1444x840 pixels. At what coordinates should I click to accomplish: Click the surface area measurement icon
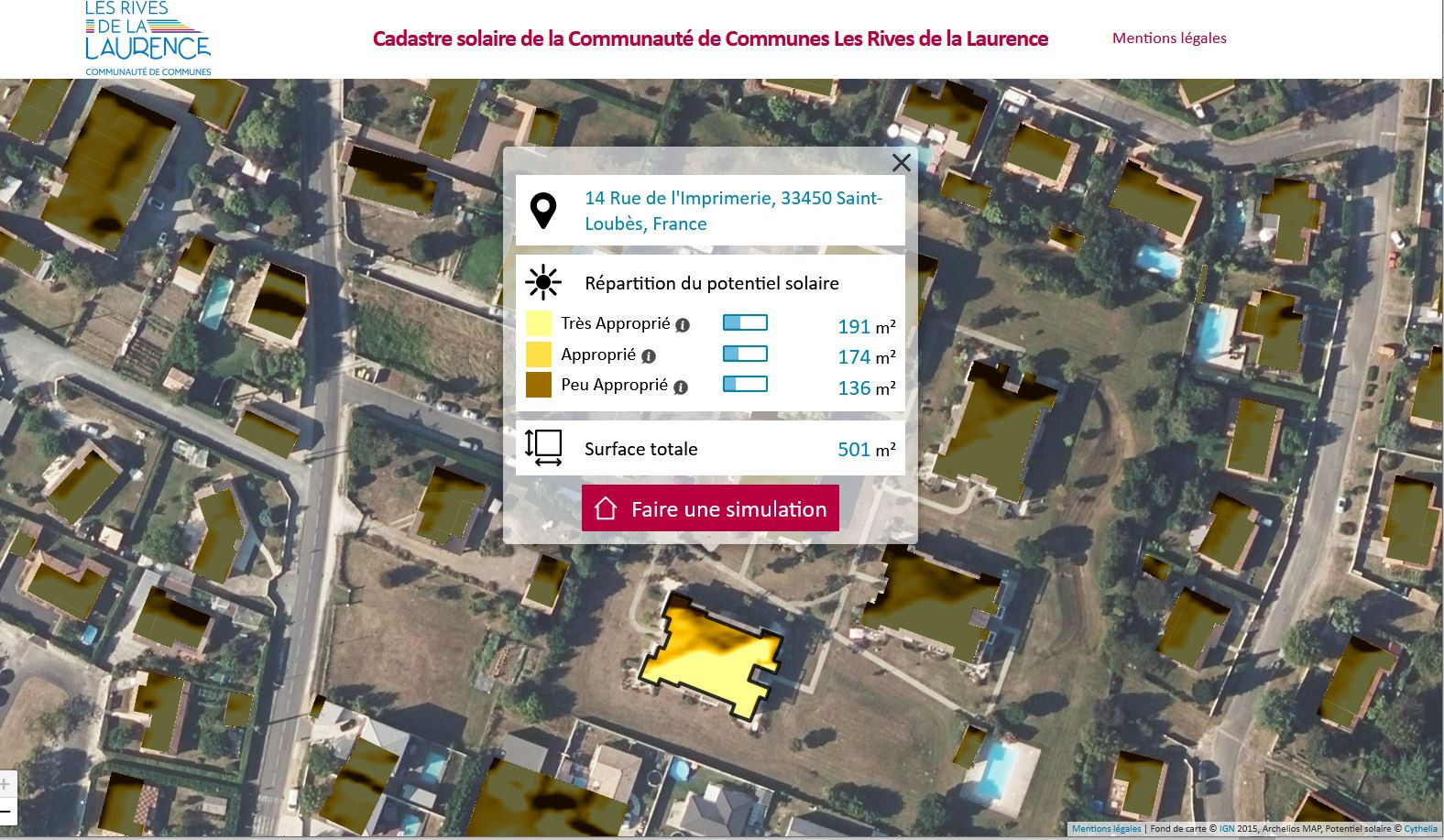543,448
